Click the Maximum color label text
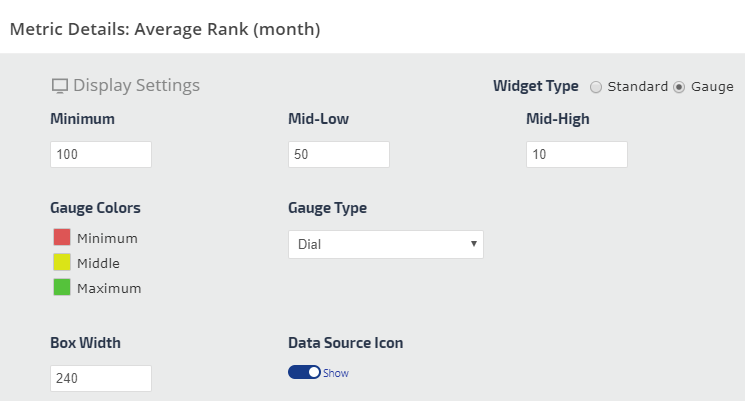 pyautogui.click(x=109, y=288)
